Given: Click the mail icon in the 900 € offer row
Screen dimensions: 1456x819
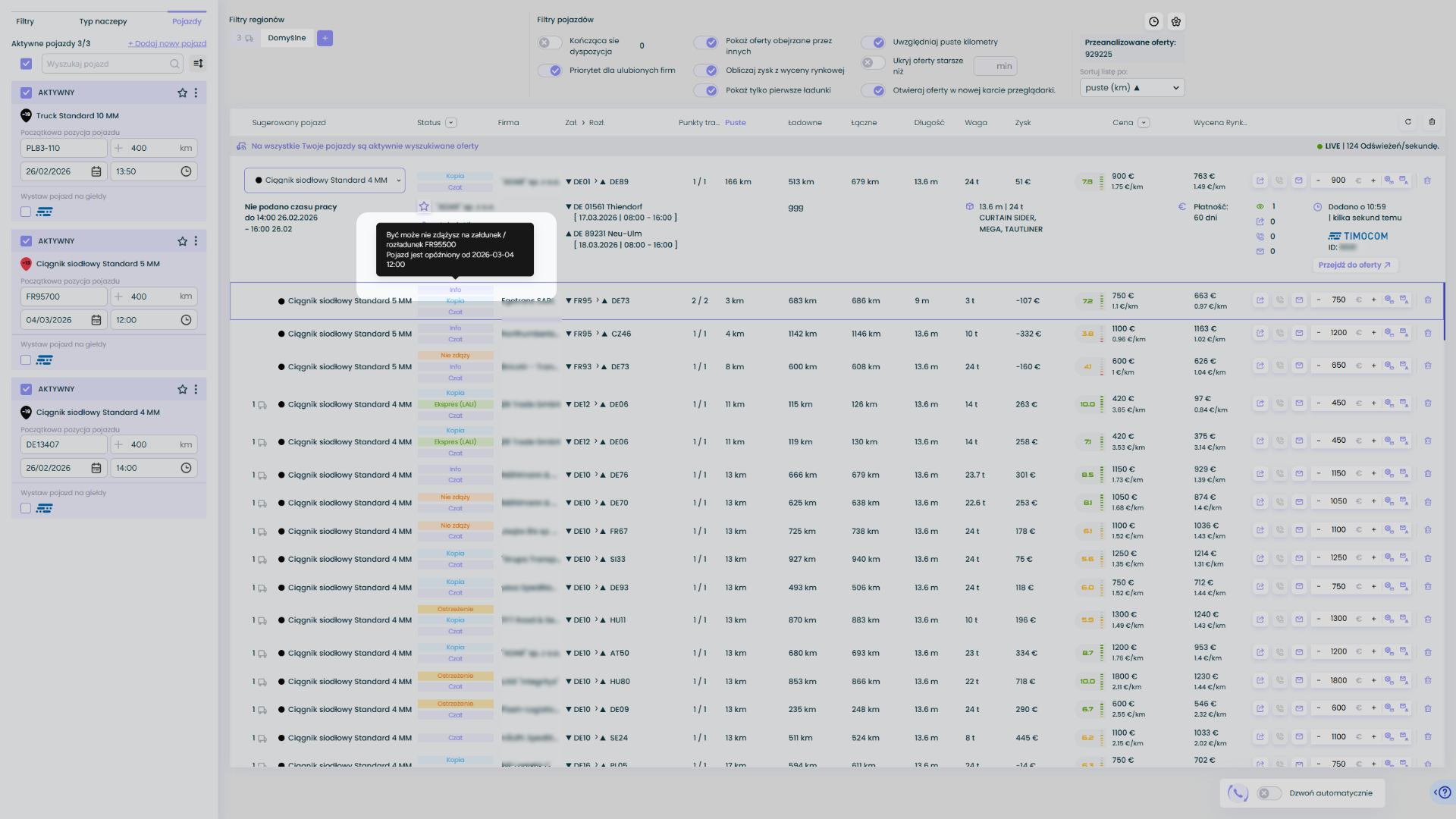Looking at the screenshot, I should click(x=1298, y=181).
